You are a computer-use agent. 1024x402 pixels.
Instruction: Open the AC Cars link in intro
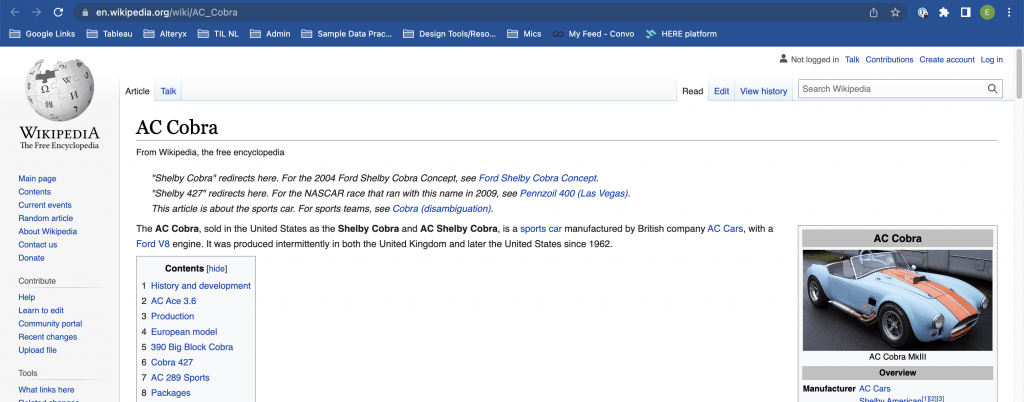pyautogui.click(x=725, y=229)
